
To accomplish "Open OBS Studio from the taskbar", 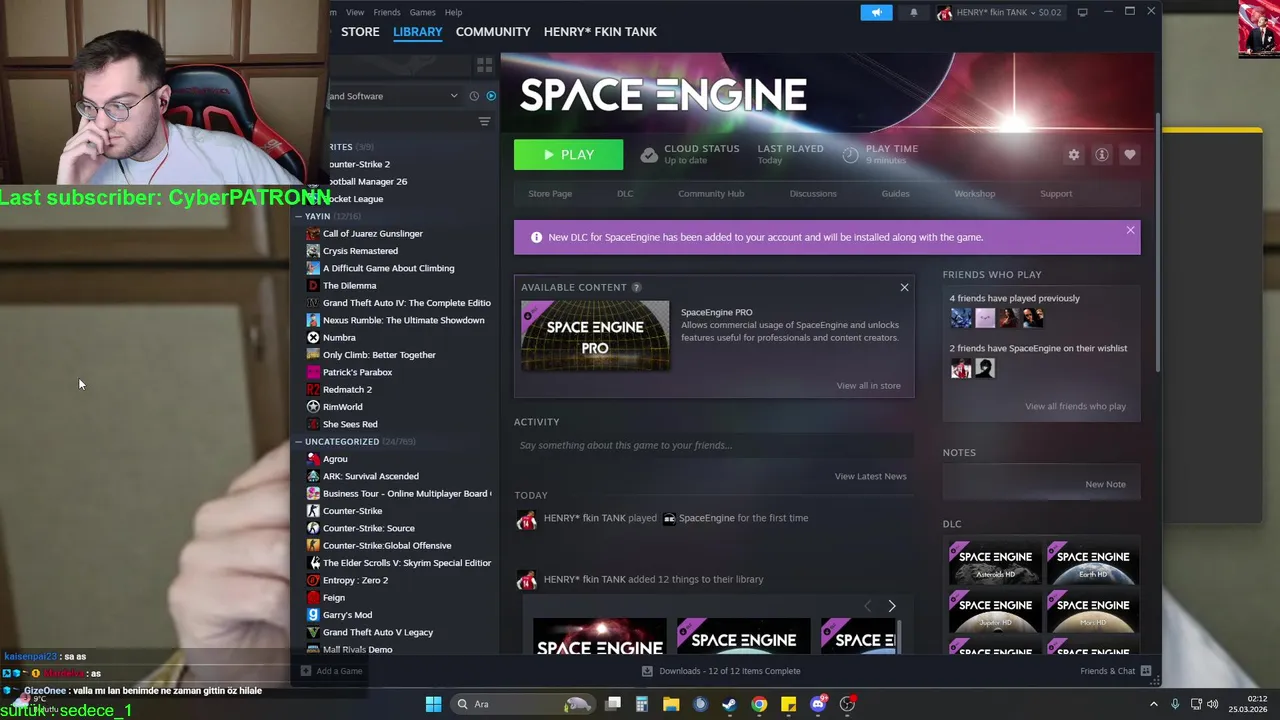I will (x=847, y=704).
